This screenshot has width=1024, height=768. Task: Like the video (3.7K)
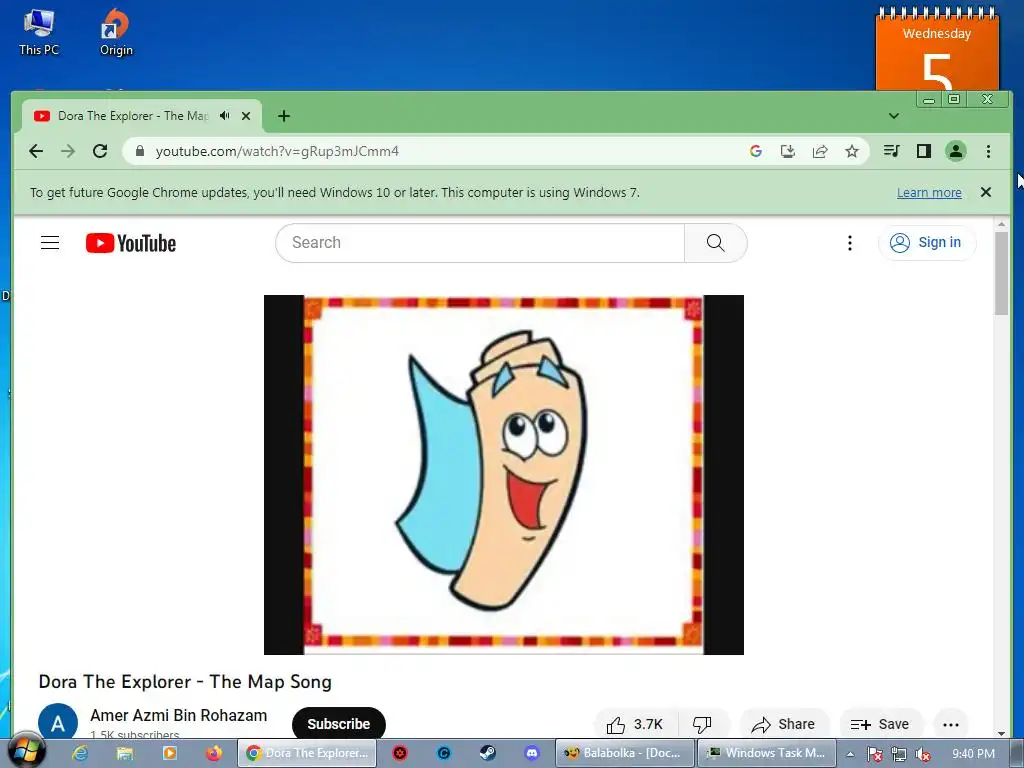(635, 724)
